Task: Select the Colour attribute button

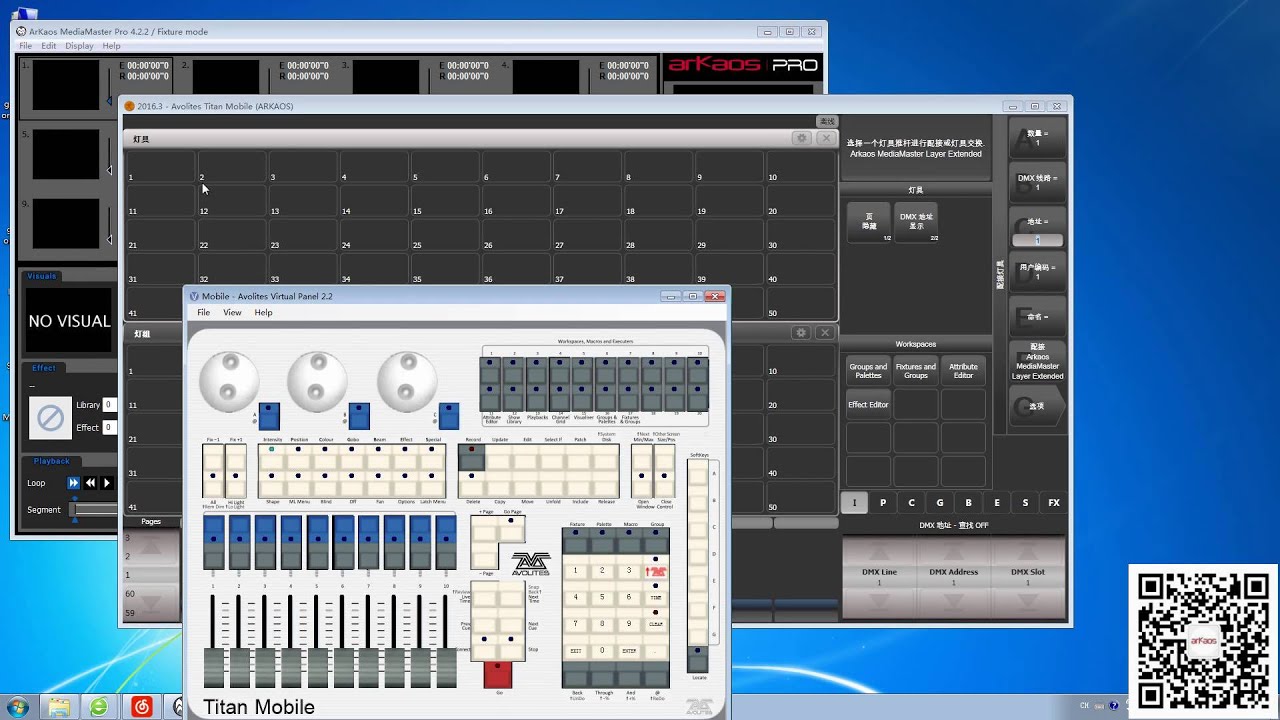Action: point(325,457)
